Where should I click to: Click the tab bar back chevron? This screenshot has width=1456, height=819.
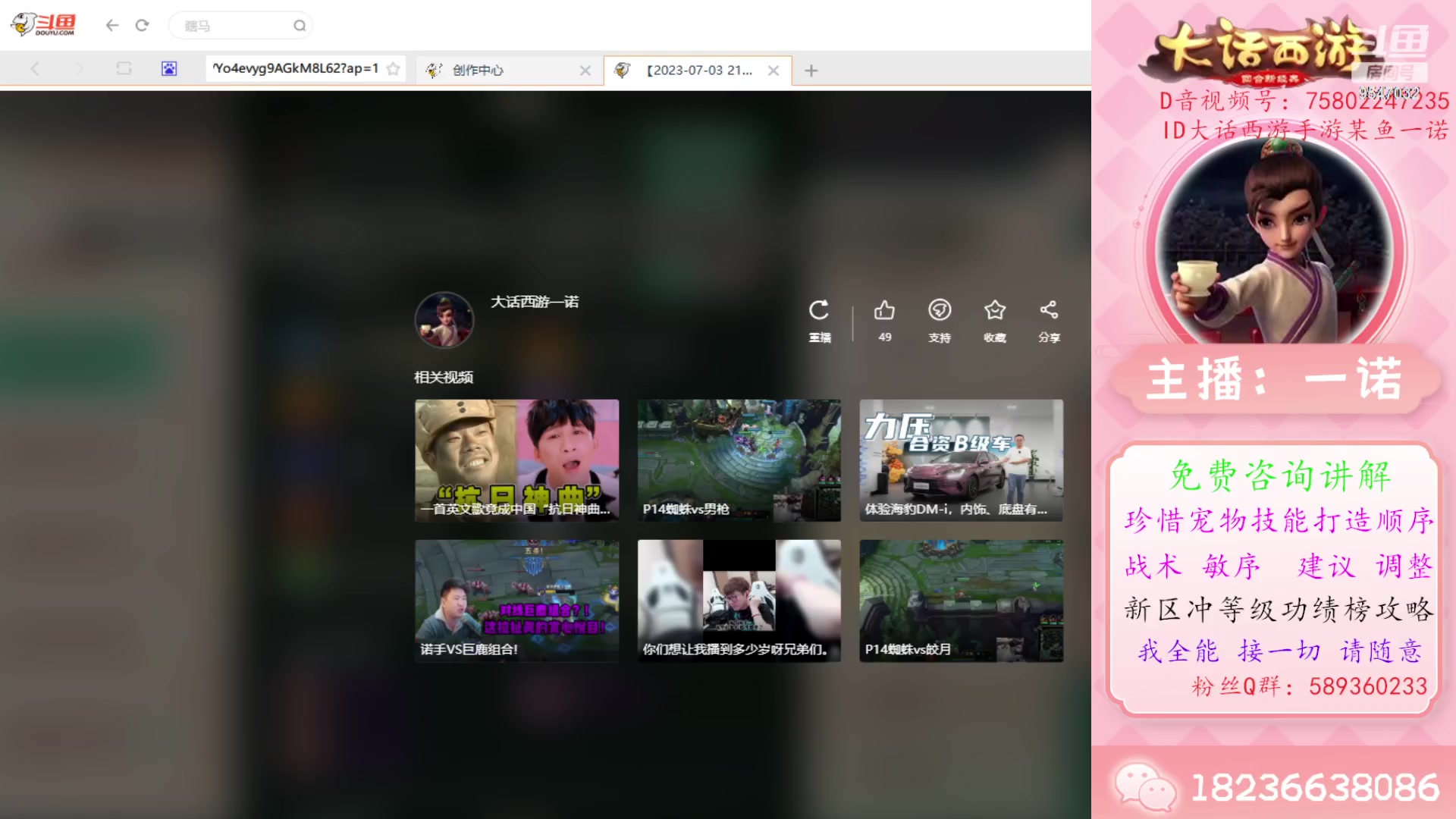pyautogui.click(x=35, y=69)
